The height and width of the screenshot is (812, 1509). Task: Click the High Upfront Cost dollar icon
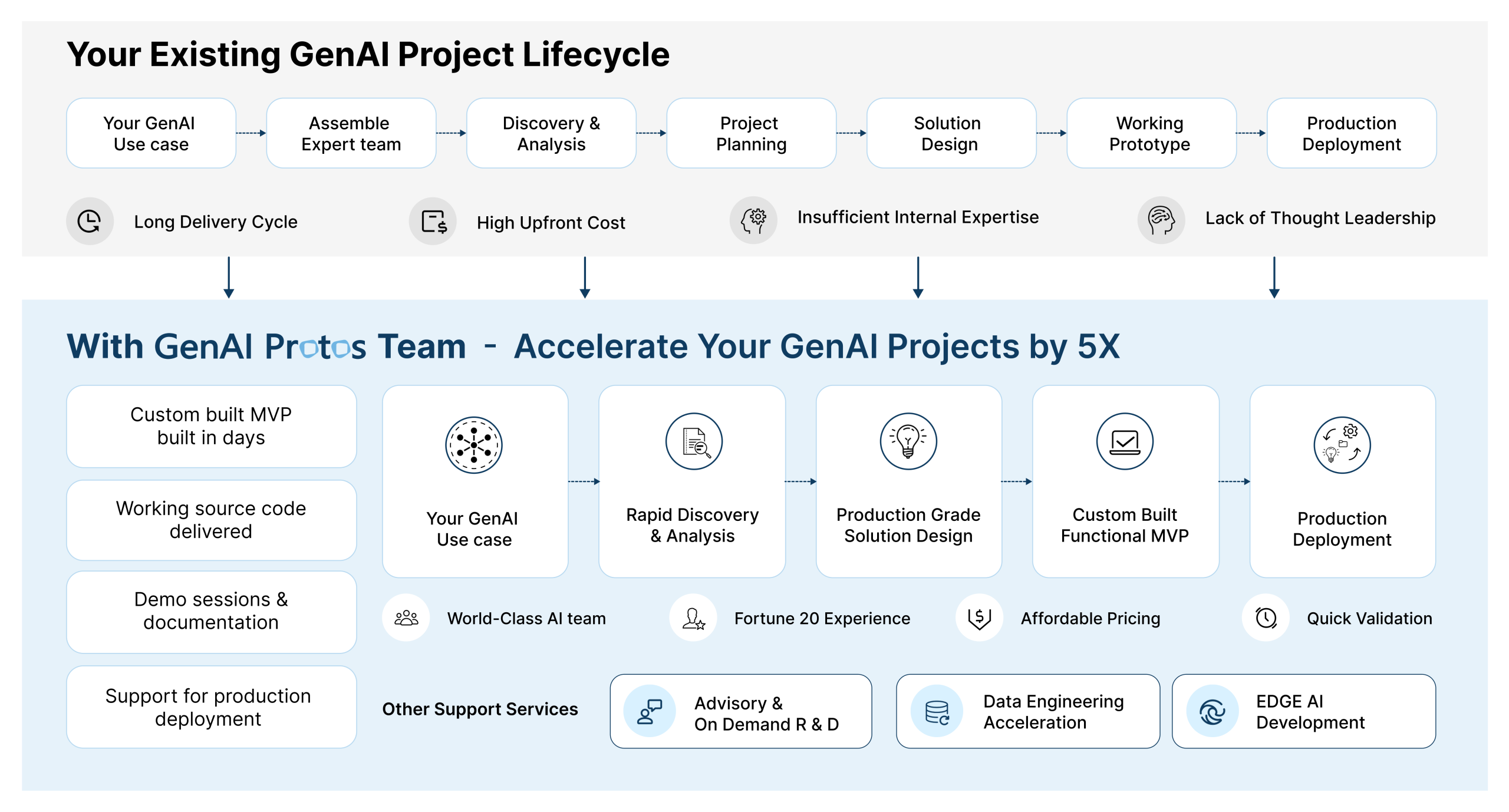tap(433, 222)
